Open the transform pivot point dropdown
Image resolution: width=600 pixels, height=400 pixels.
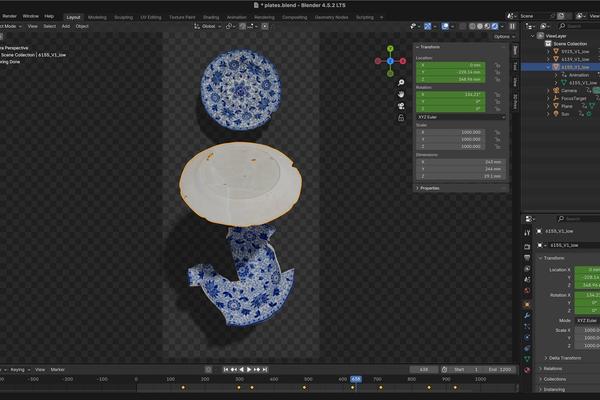pos(230,26)
